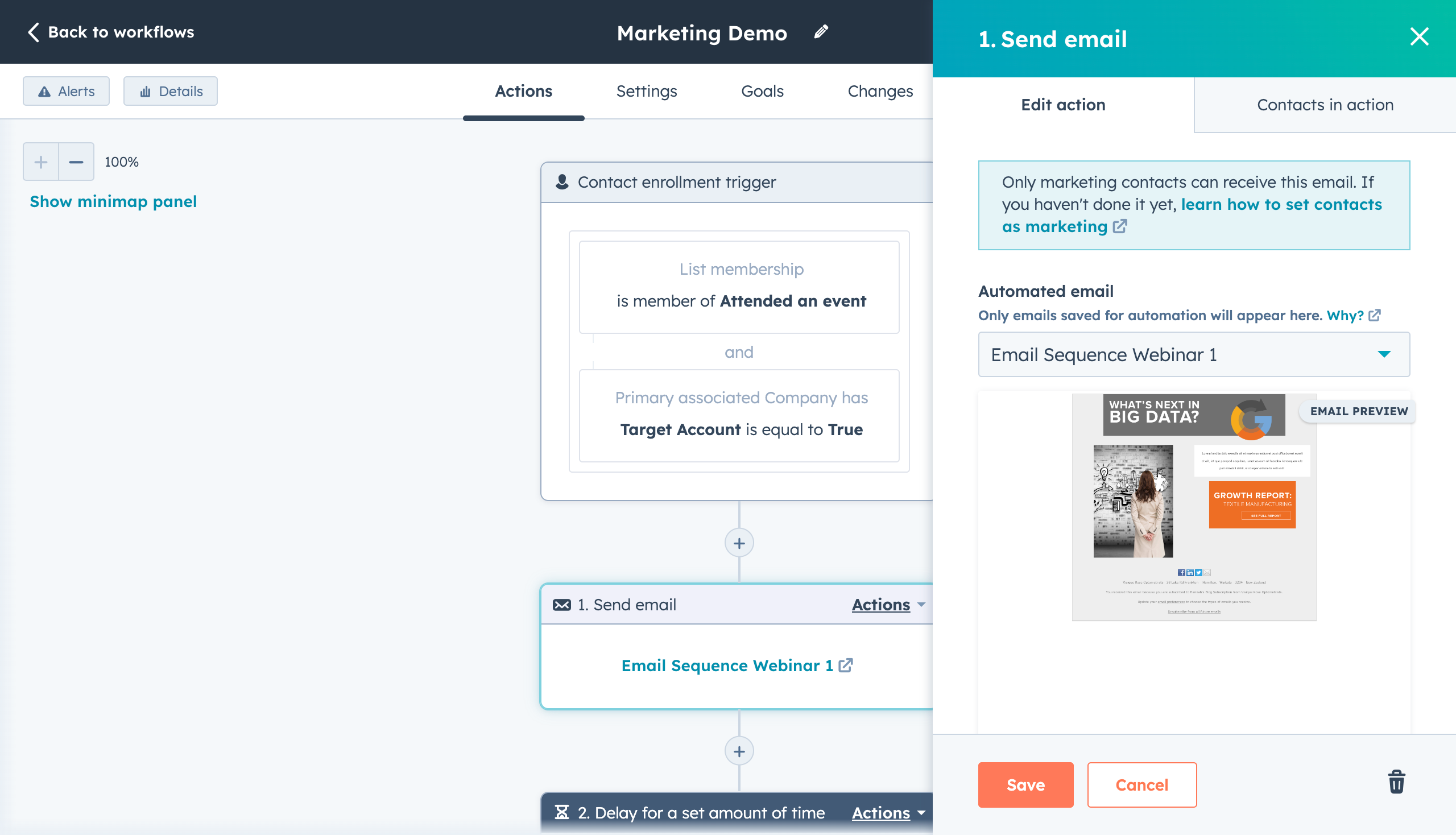Viewport: 1456px width, 835px height.
Task: Click the zoom out minus button
Action: pyautogui.click(x=76, y=161)
